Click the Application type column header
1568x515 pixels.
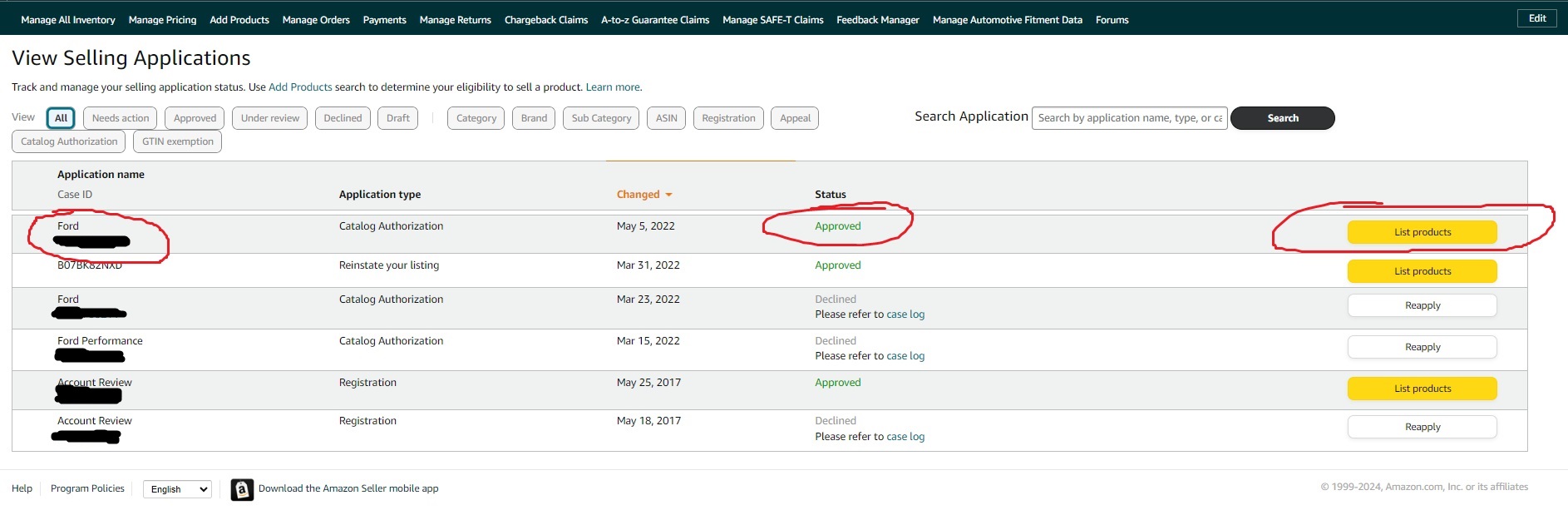point(380,195)
